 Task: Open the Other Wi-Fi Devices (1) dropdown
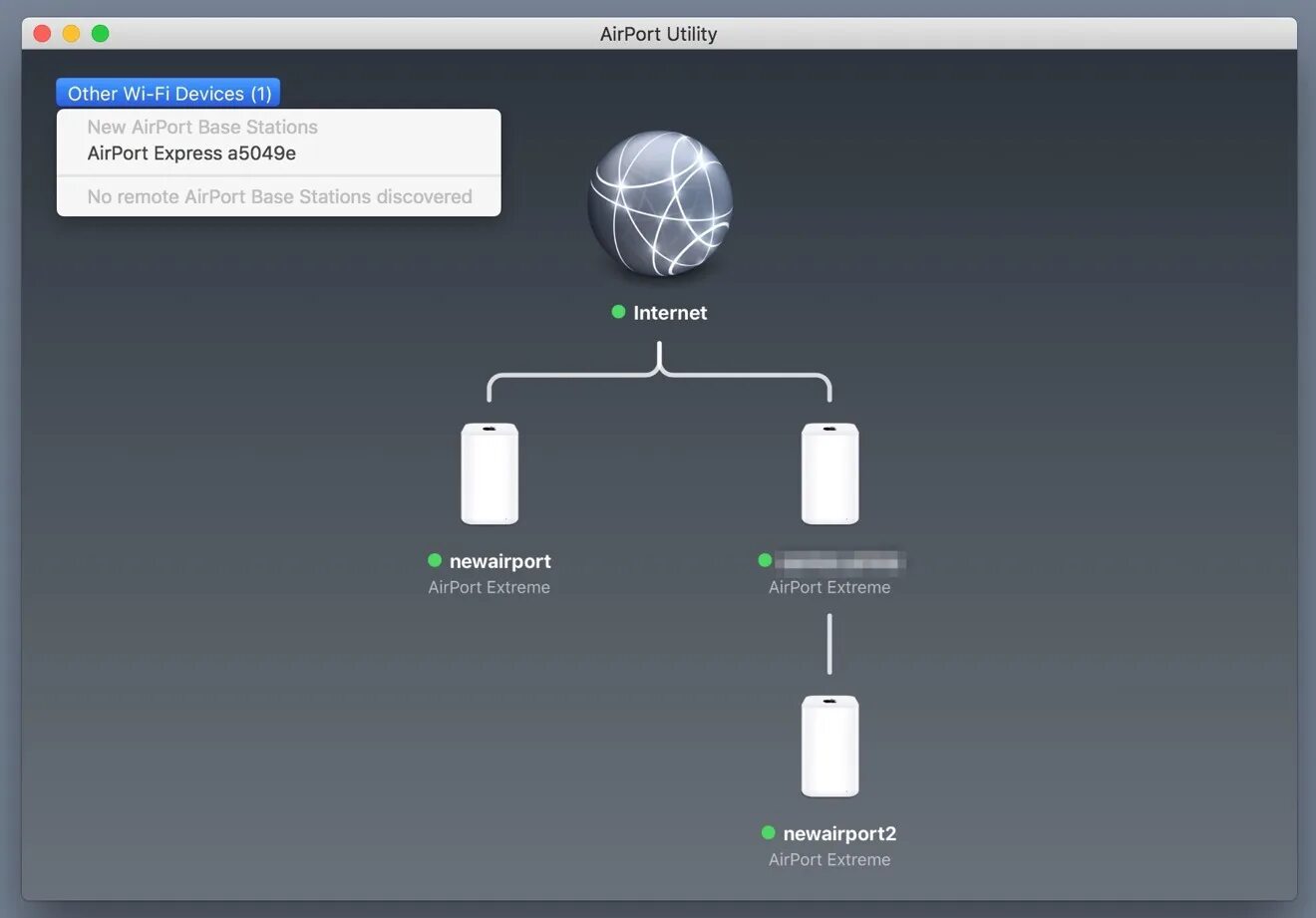tap(168, 93)
